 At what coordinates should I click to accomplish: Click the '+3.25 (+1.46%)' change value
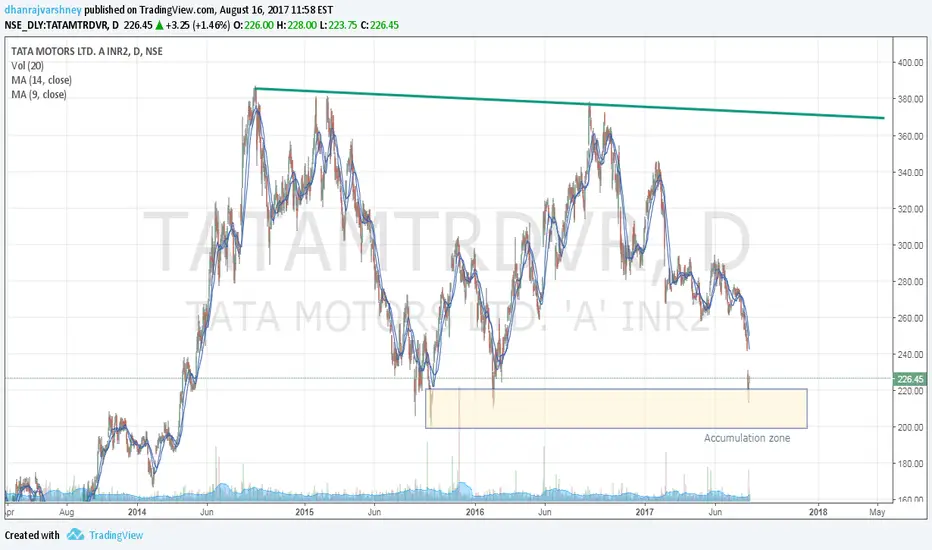pos(197,25)
